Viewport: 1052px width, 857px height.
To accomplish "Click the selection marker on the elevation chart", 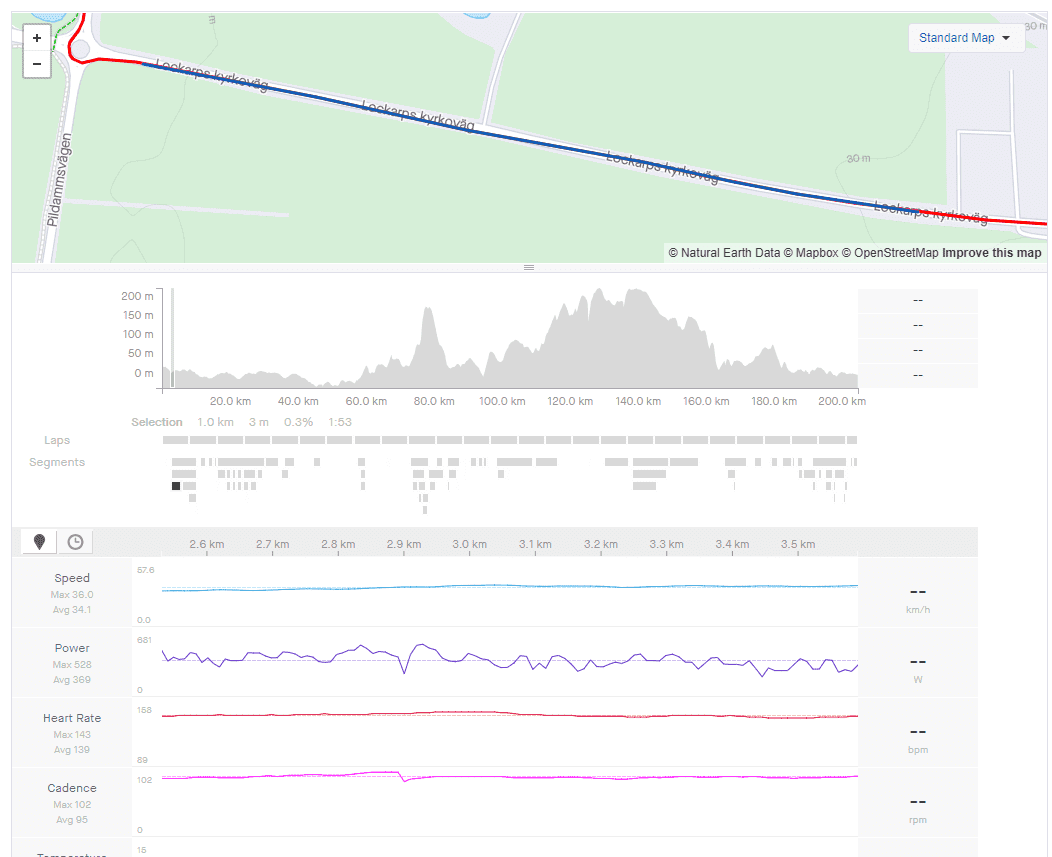I will tap(172, 338).
